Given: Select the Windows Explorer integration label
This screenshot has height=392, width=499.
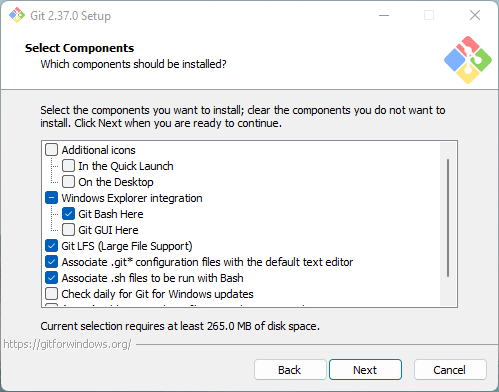Looking at the screenshot, I should 132,198.
